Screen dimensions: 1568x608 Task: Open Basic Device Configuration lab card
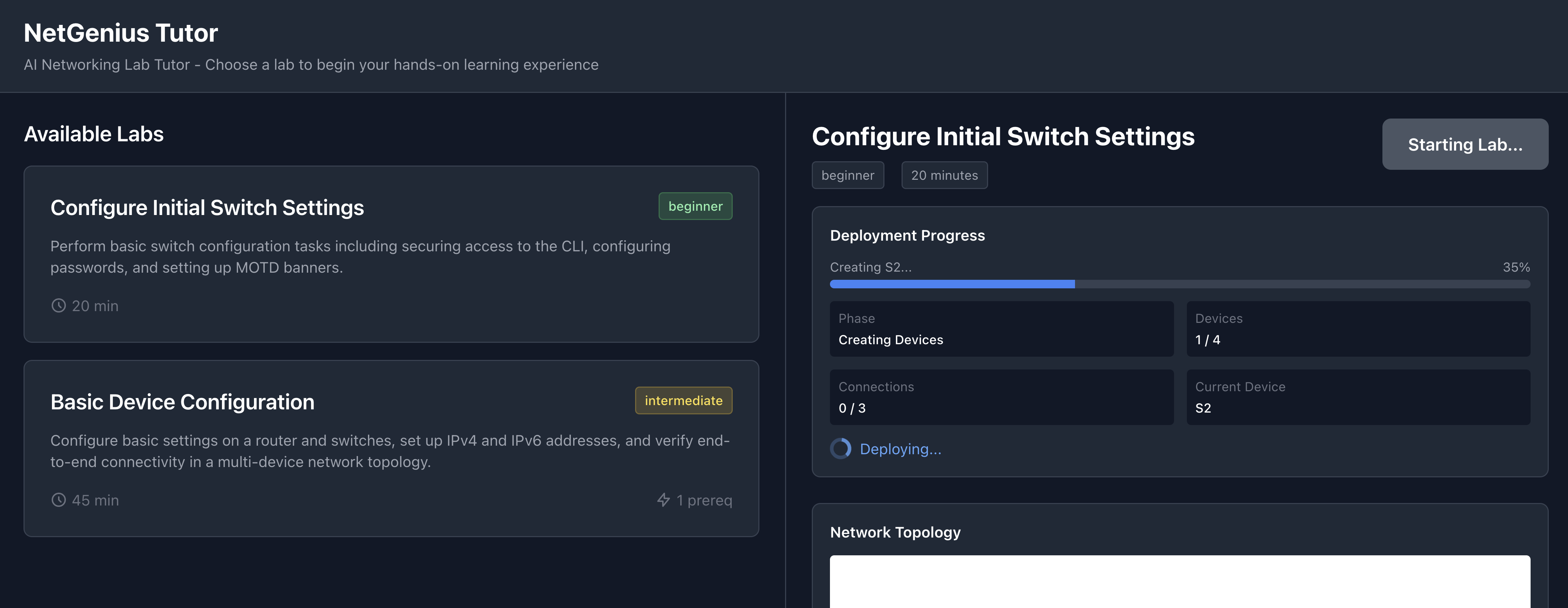click(x=391, y=449)
